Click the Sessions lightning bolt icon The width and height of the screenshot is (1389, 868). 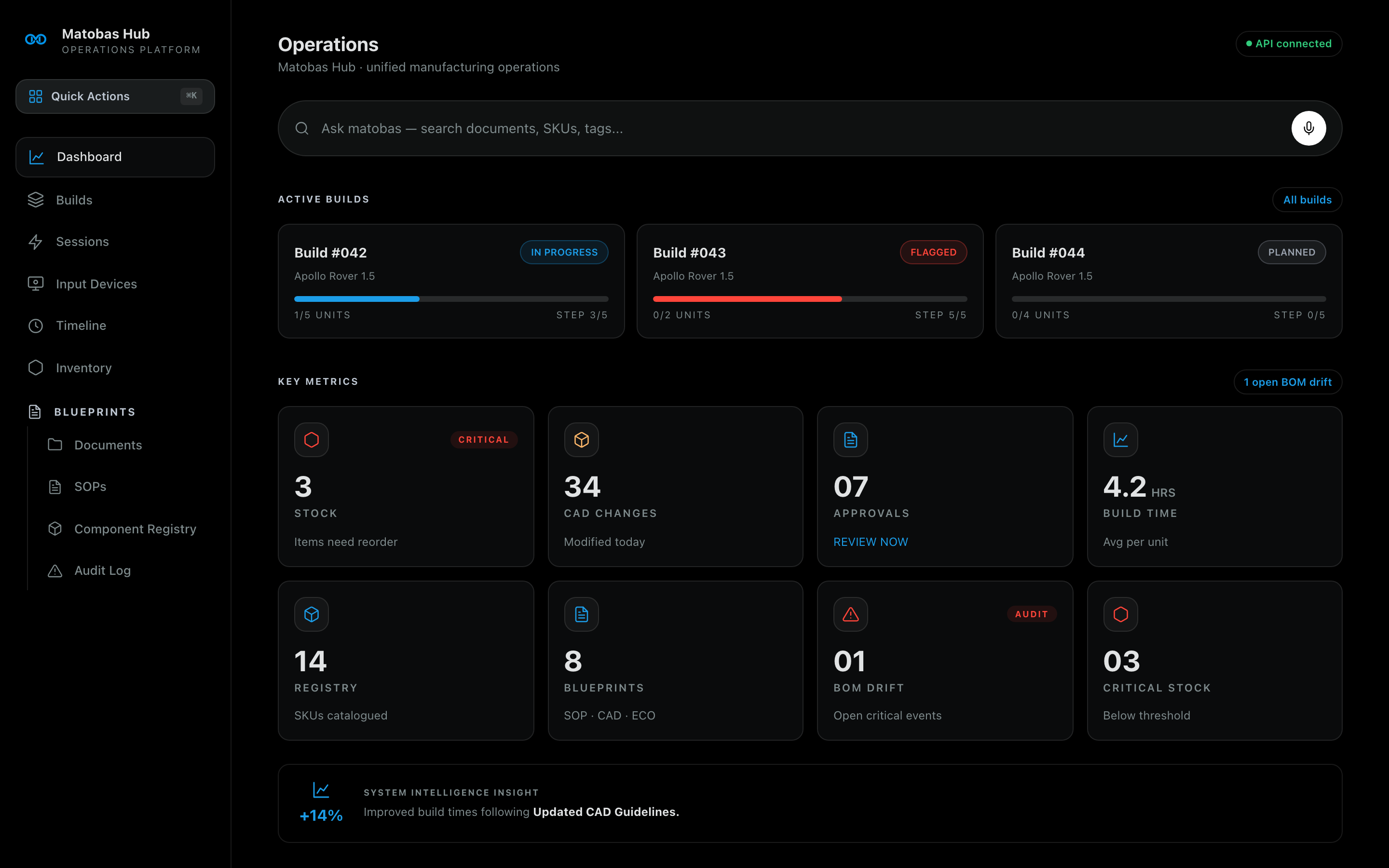36,242
